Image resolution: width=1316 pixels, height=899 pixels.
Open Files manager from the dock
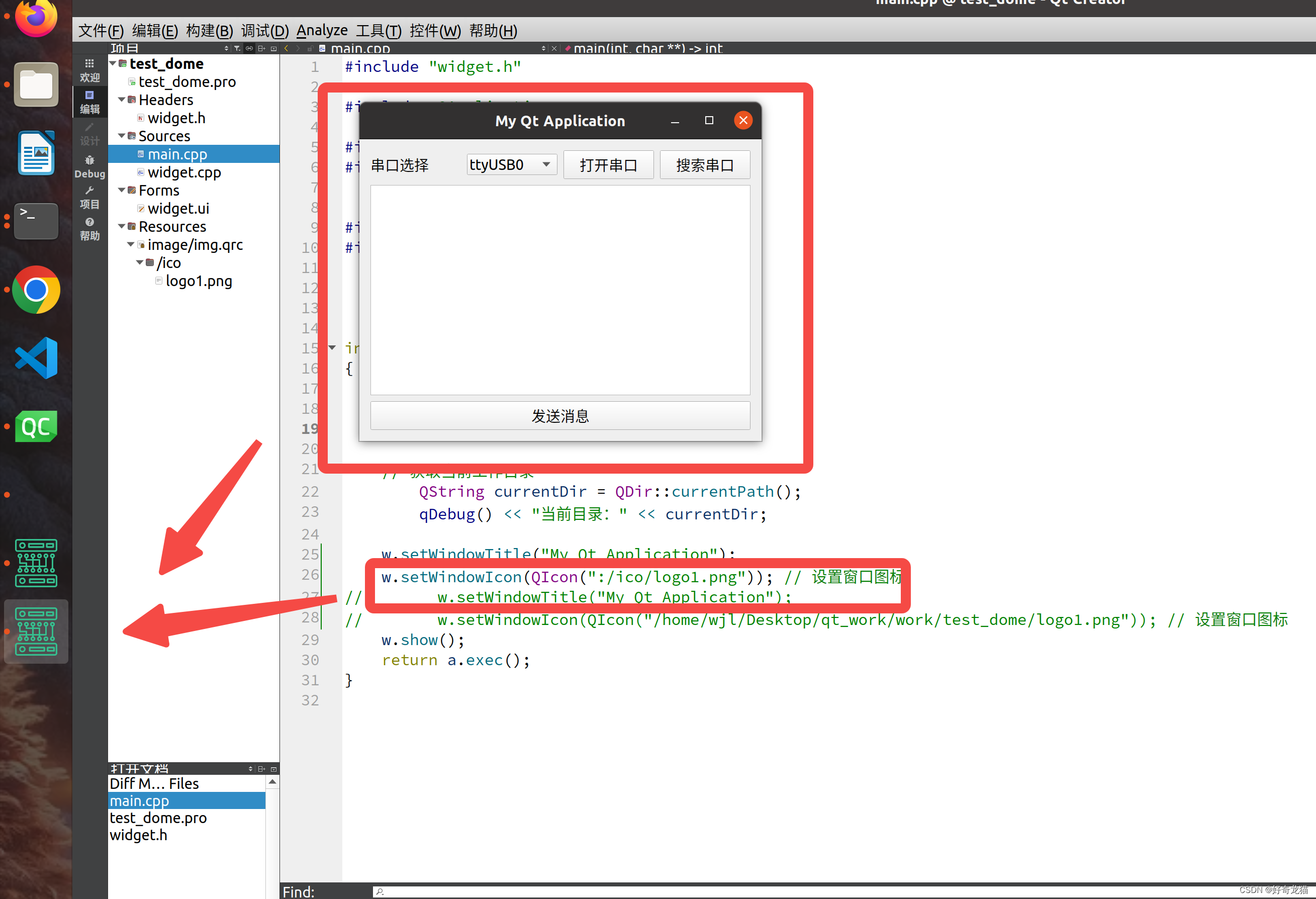tap(36, 85)
